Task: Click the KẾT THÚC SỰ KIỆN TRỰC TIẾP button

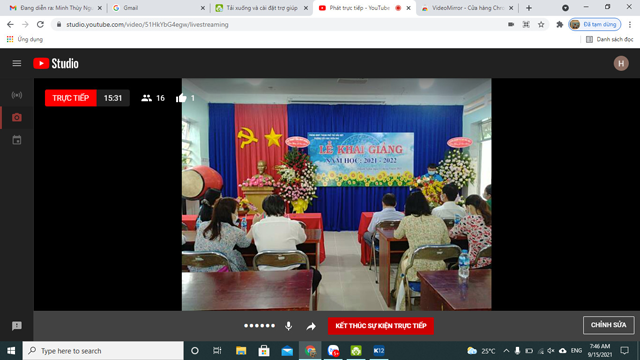Action: point(381,326)
